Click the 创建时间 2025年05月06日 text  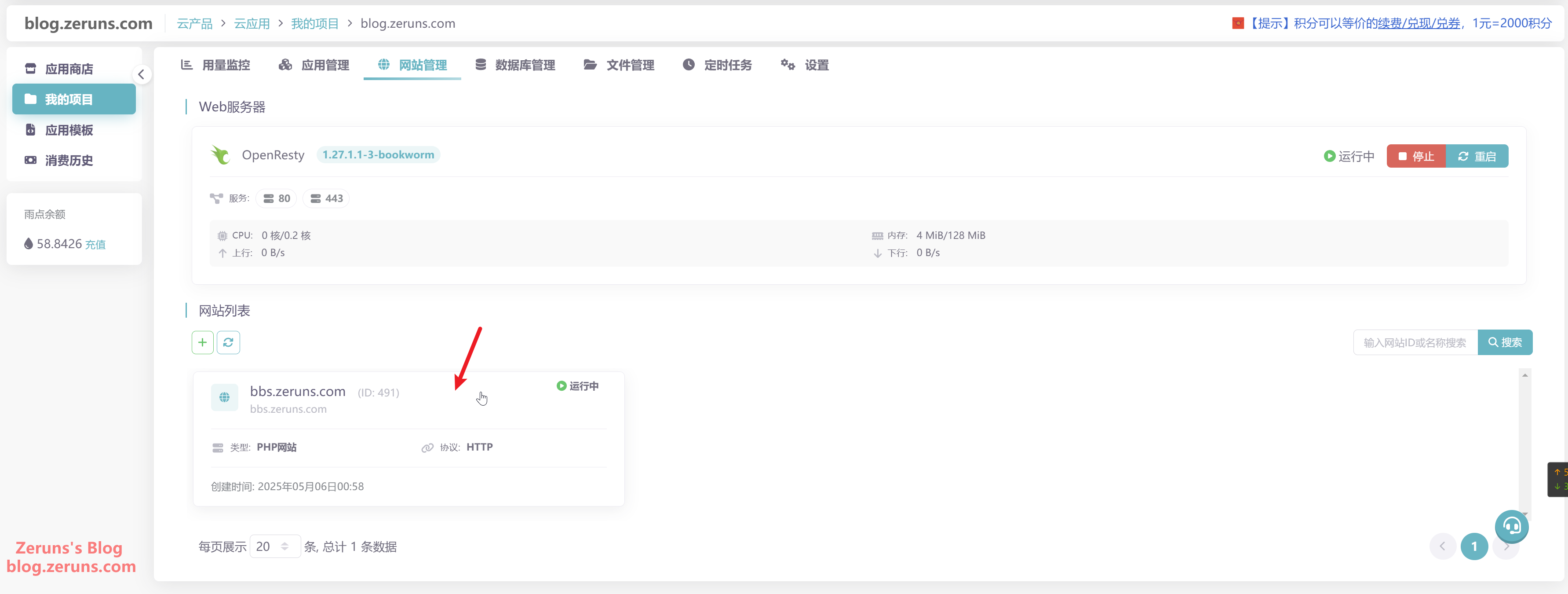287,487
